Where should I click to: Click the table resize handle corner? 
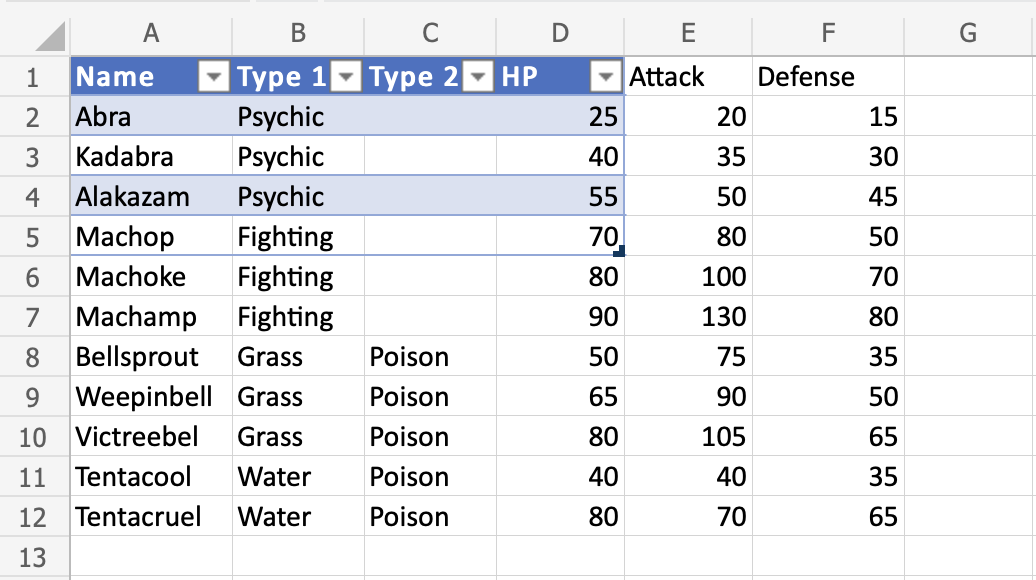[619, 252]
